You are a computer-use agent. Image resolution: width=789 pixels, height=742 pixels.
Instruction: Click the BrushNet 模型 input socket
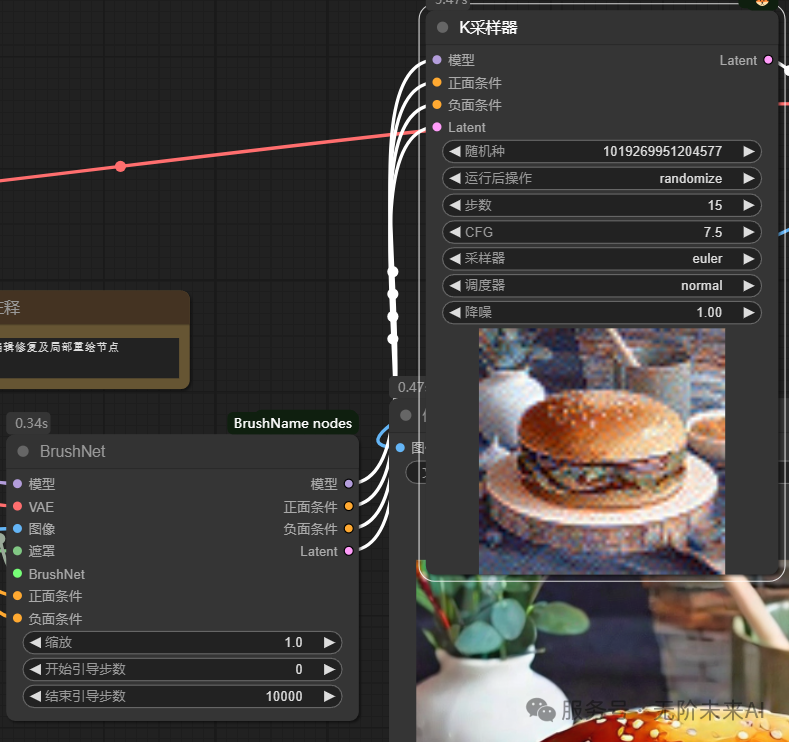tap(17, 483)
